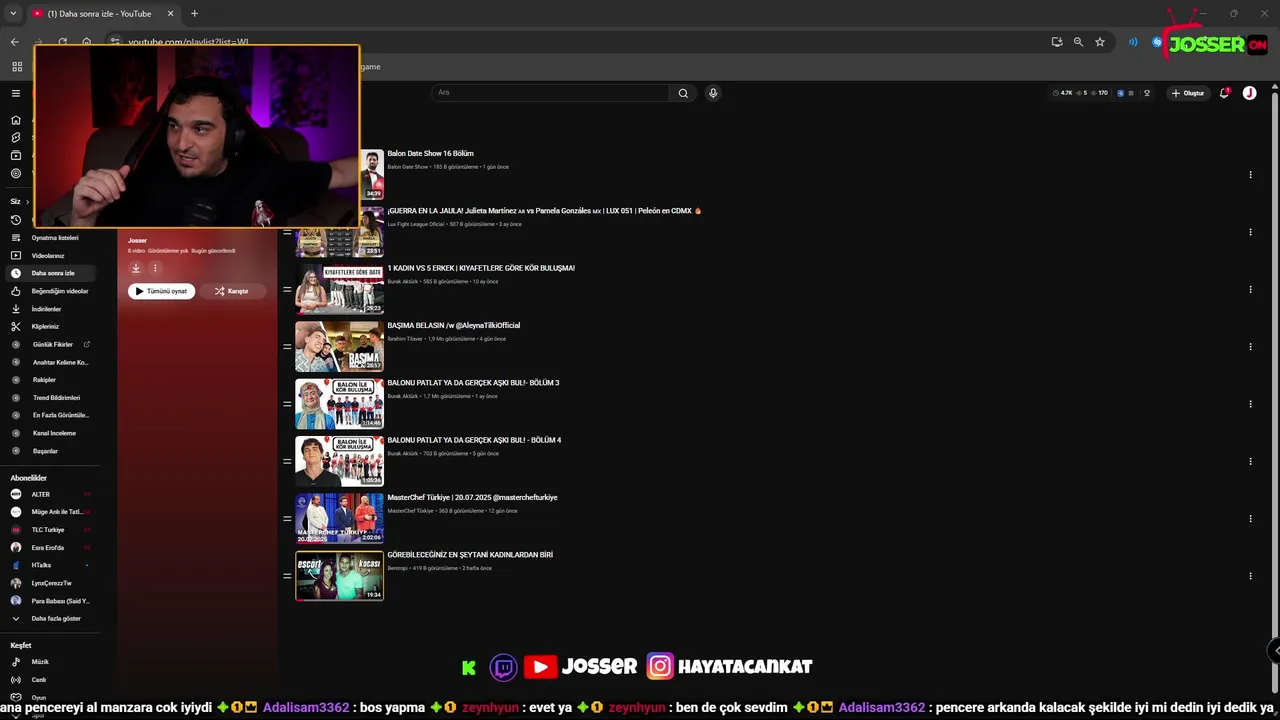Click the blue sound-wave extension icon
Image resolution: width=1280 pixels, height=720 pixels.
pos(1133,42)
